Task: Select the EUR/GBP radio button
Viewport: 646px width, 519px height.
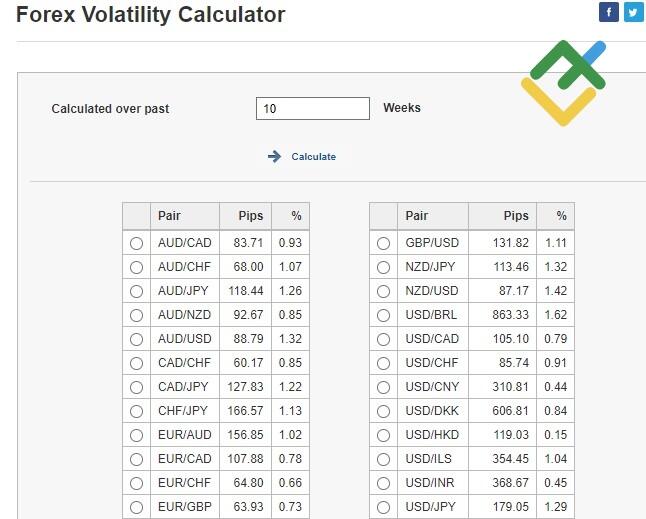Action: [x=136, y=507]
